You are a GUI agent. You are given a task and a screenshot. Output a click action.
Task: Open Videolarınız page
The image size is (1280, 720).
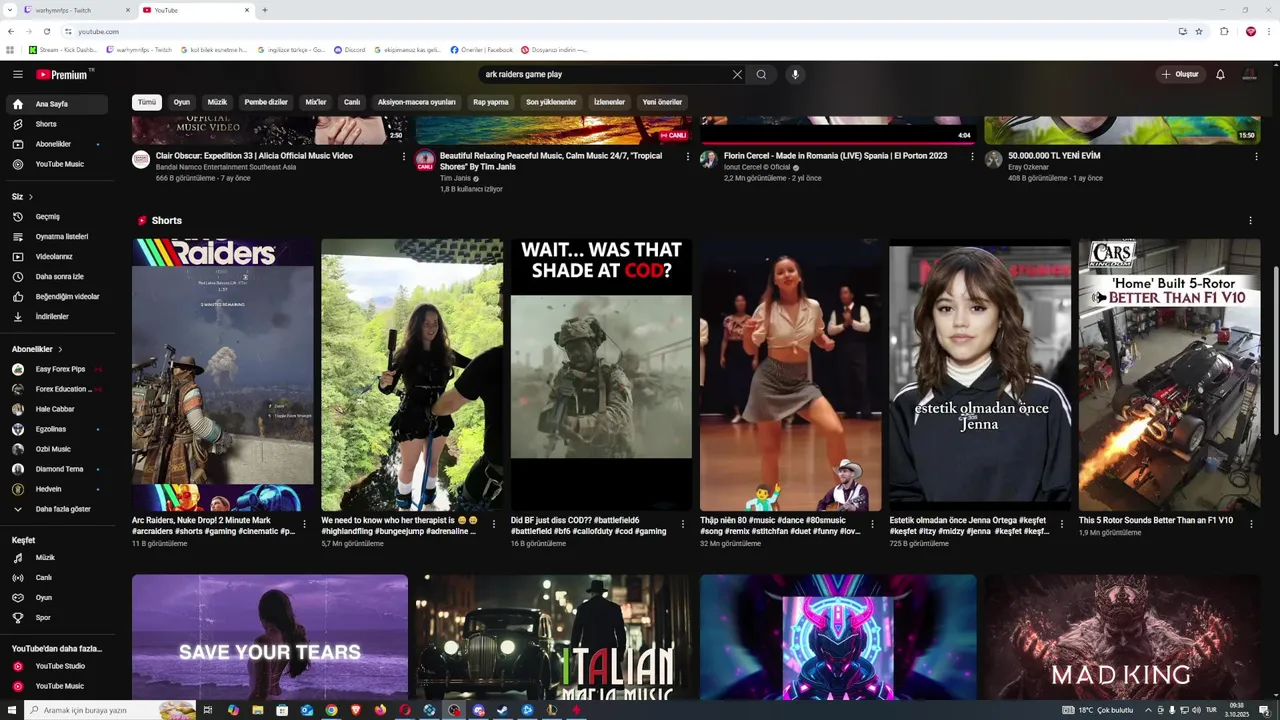coord(56,256)
